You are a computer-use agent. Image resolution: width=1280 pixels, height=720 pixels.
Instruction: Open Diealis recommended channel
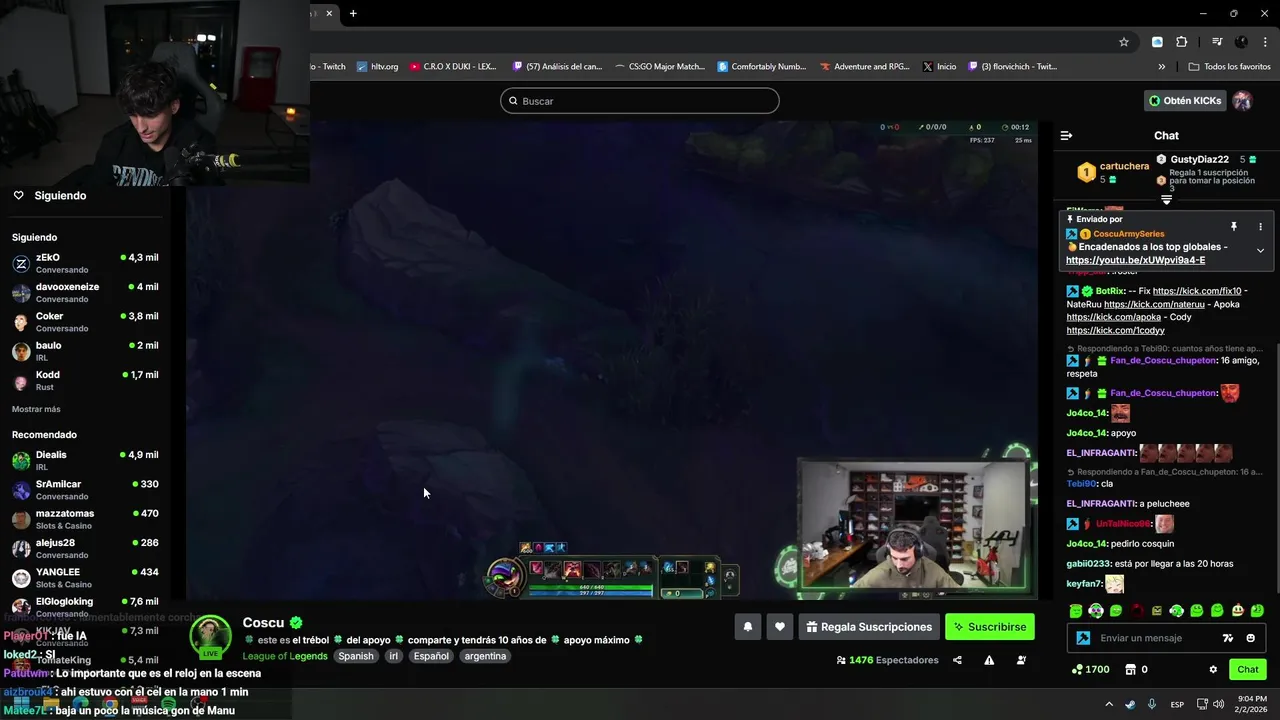(x=85, y=460)
